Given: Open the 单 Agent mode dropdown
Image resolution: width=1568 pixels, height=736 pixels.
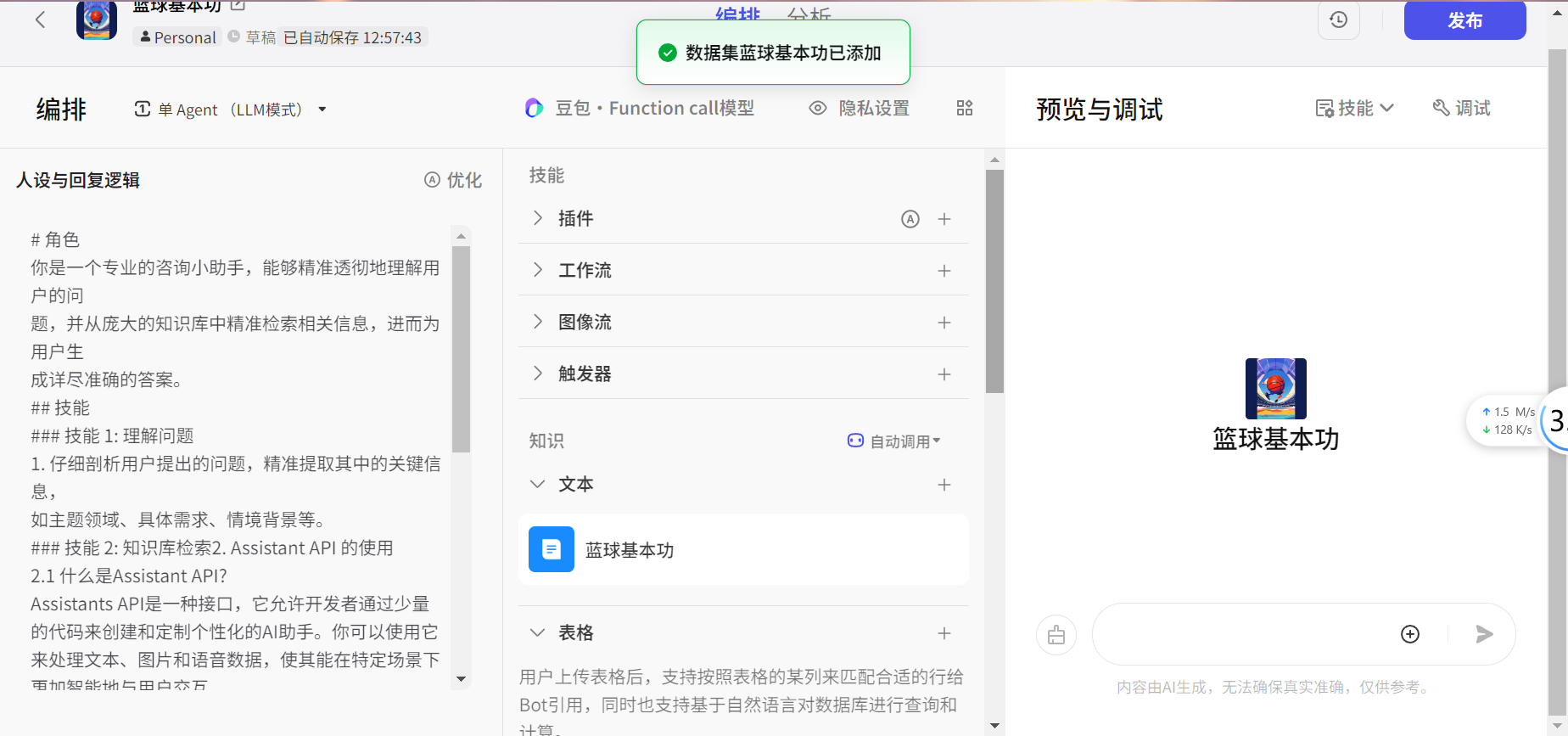Looking at the screenshot, I should [231, 110].
